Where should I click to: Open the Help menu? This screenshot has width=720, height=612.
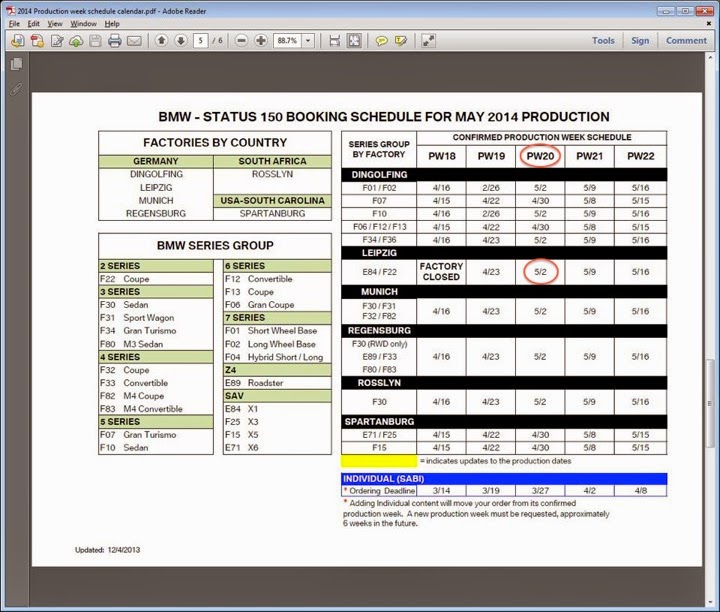click(112, 23)
